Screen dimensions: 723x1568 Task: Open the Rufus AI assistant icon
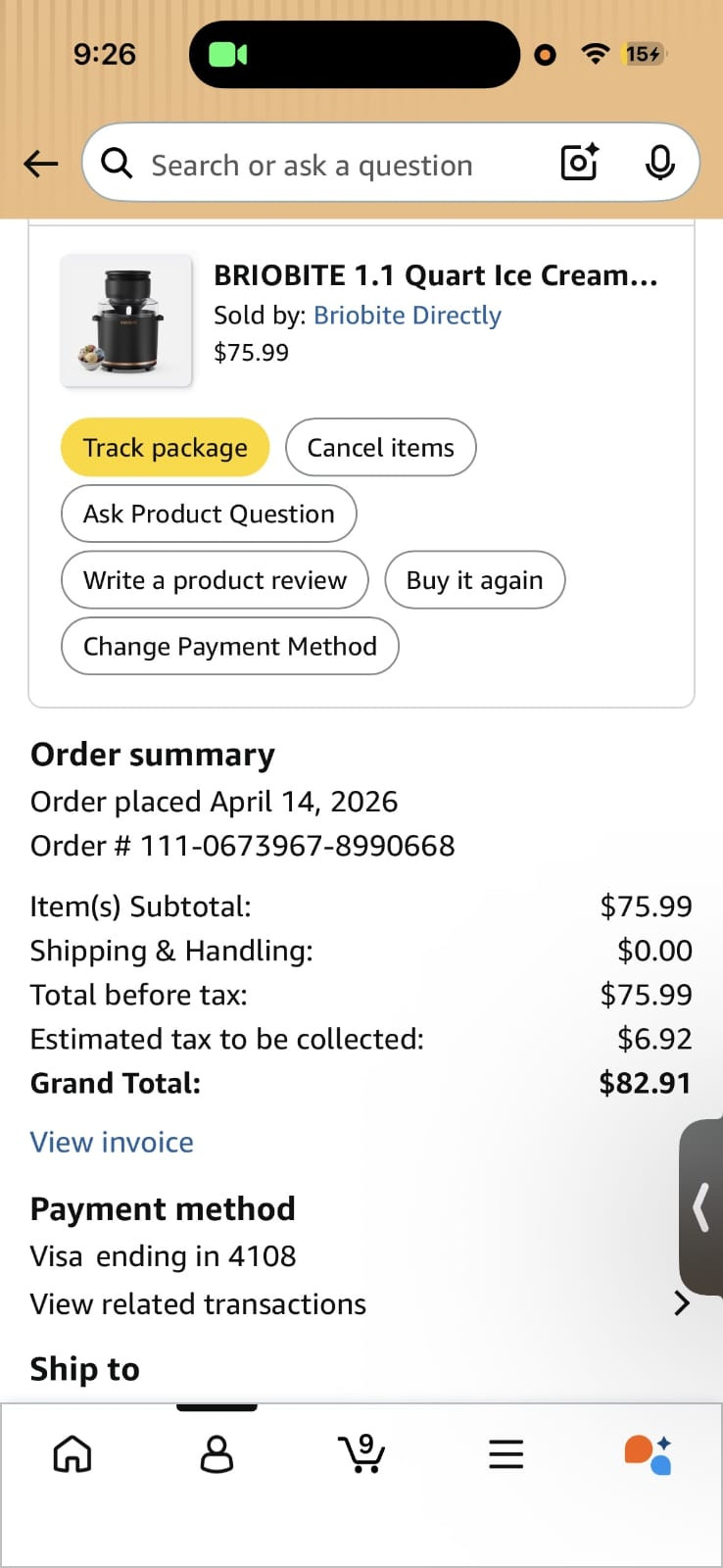tap(649, 1454)
